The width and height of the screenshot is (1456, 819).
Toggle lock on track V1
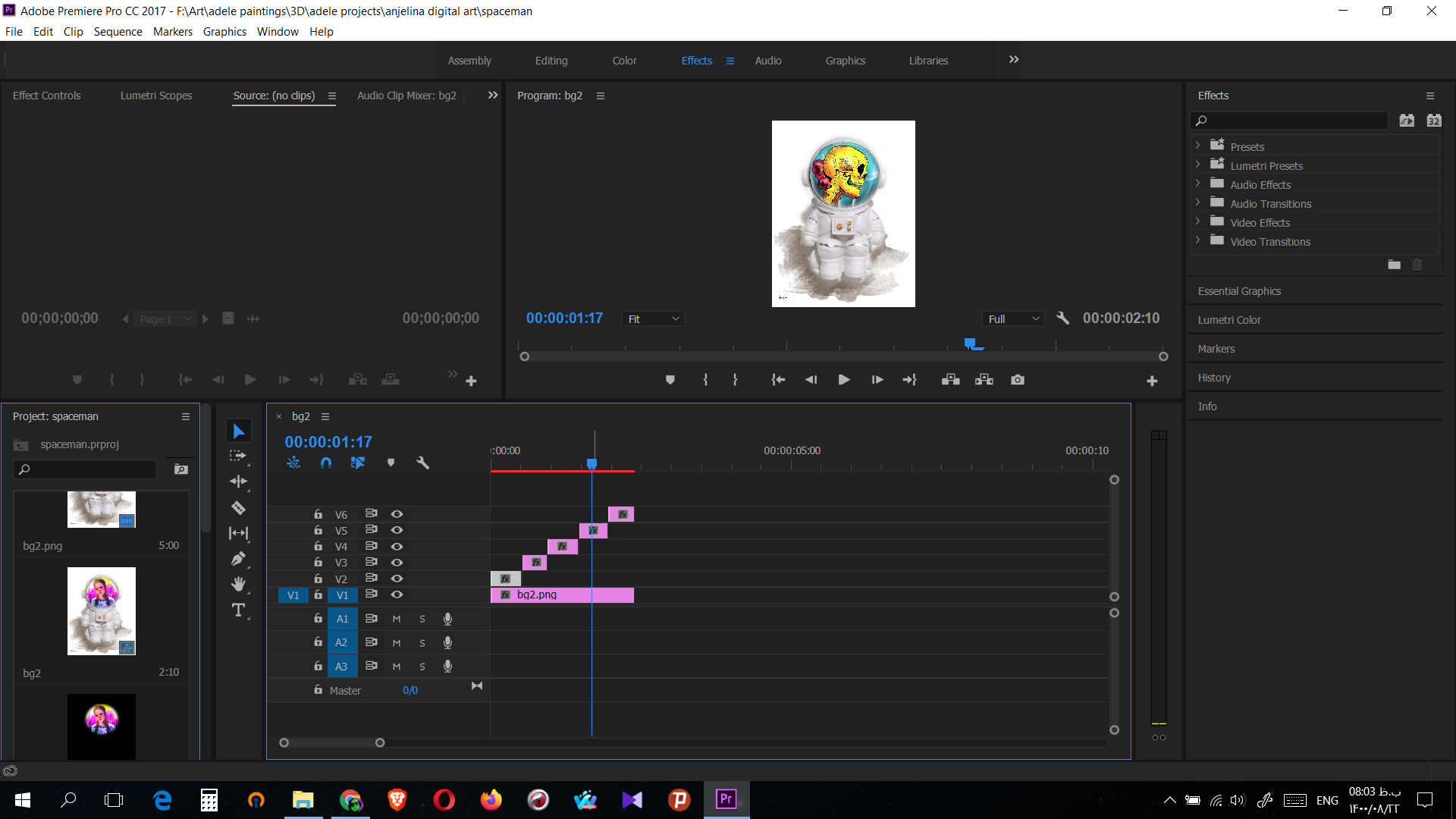coord(318,595)
